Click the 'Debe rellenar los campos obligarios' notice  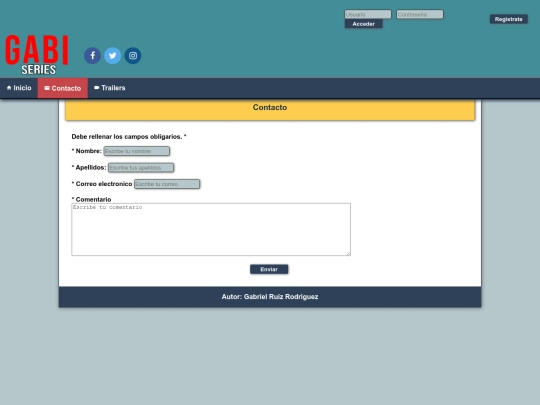click(x=129, y=137)
